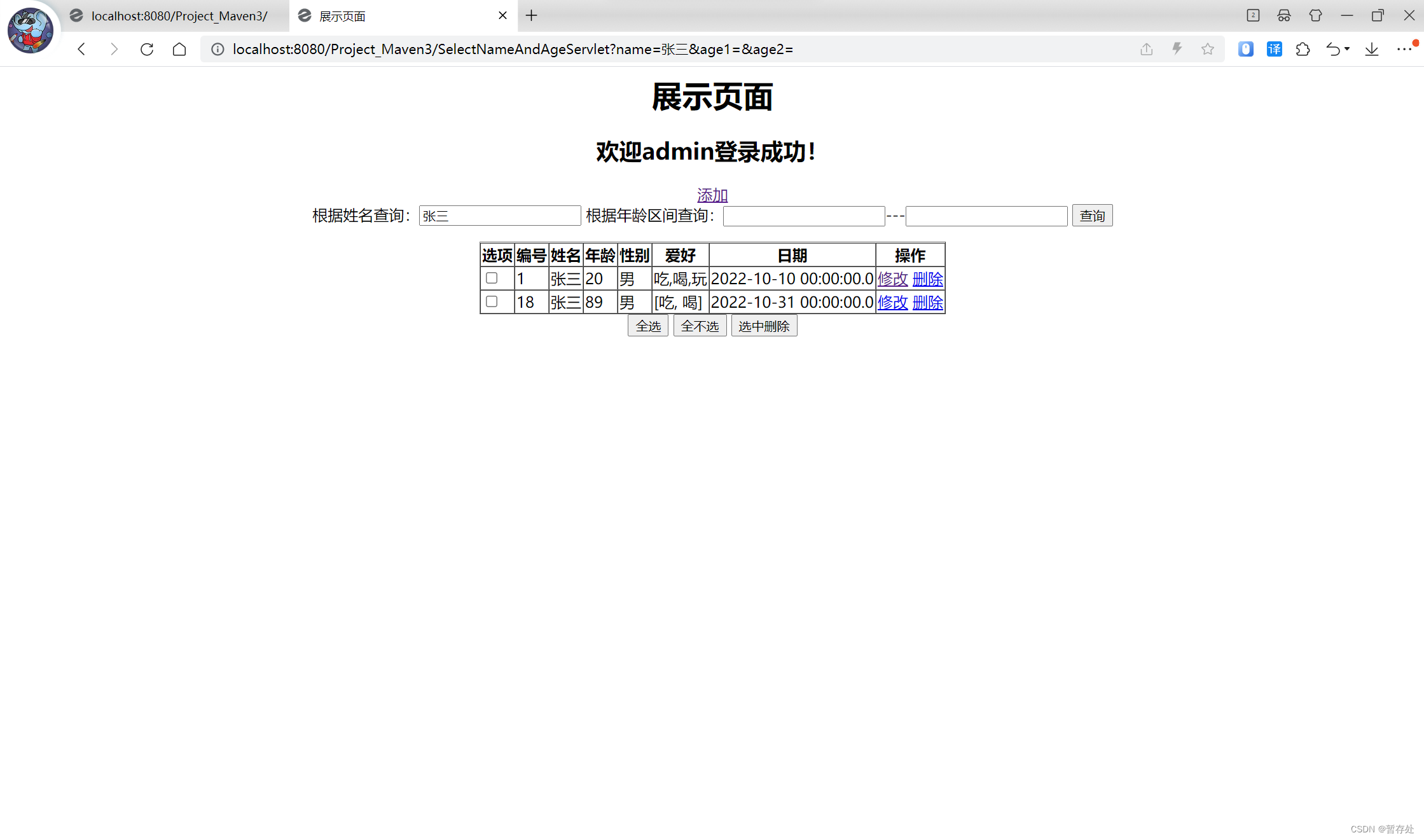Check the checkbox for row number 1
Image resolution: width=1424 pixels, height=840 pixels.
492,278
